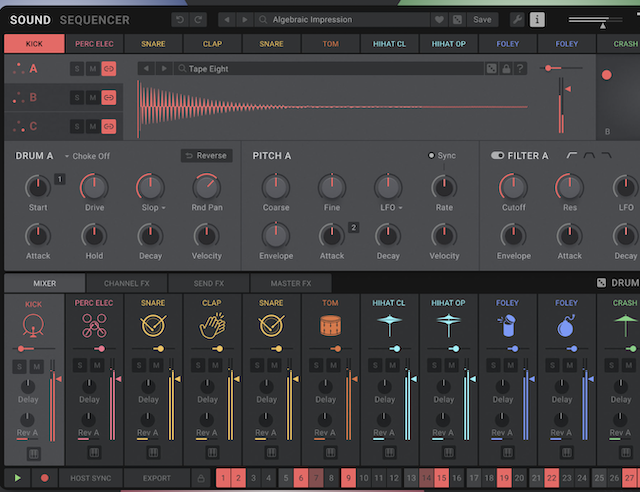Mute layer B

click(x=93, y=98)
